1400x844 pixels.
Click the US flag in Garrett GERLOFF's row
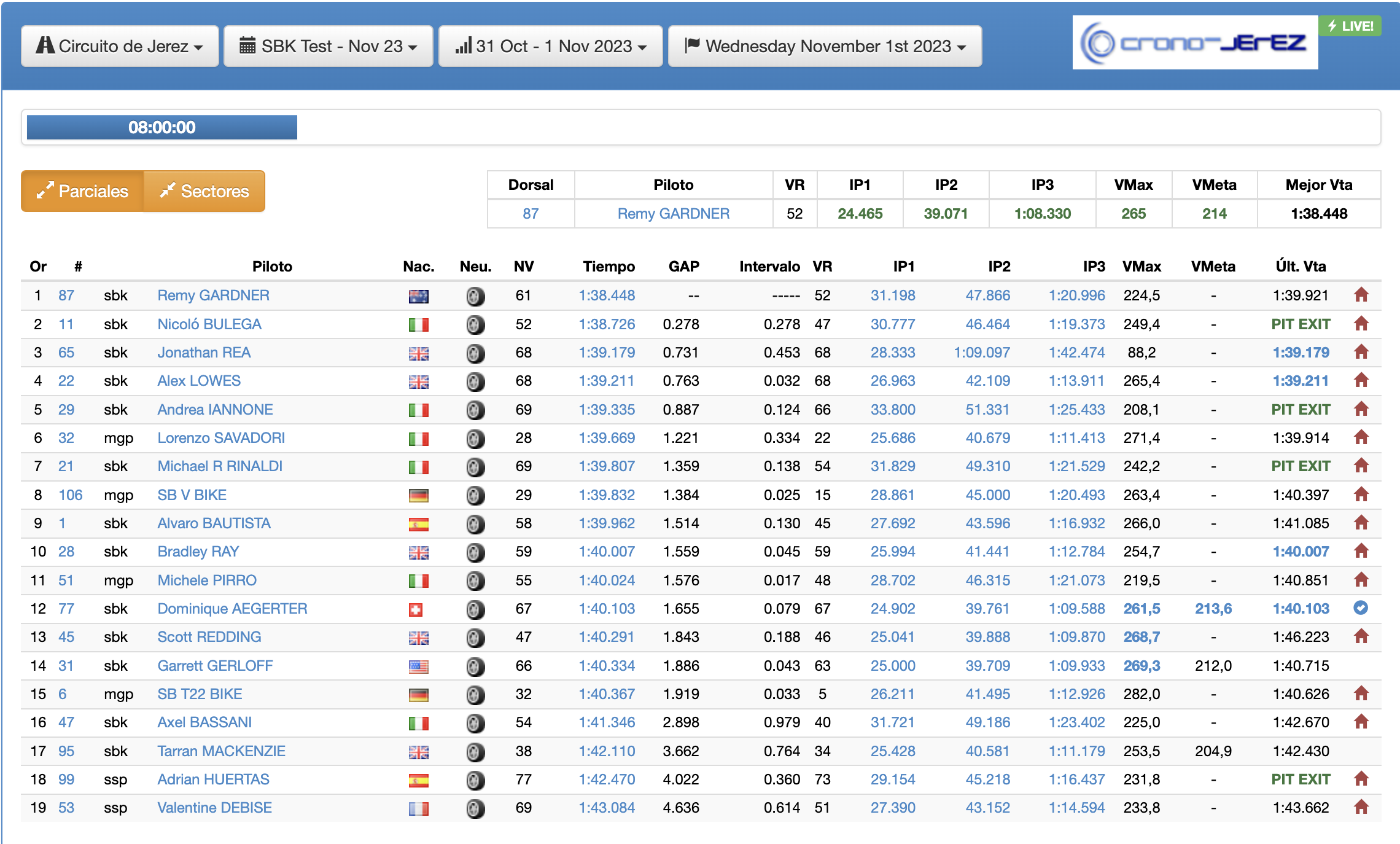(419, 667)
